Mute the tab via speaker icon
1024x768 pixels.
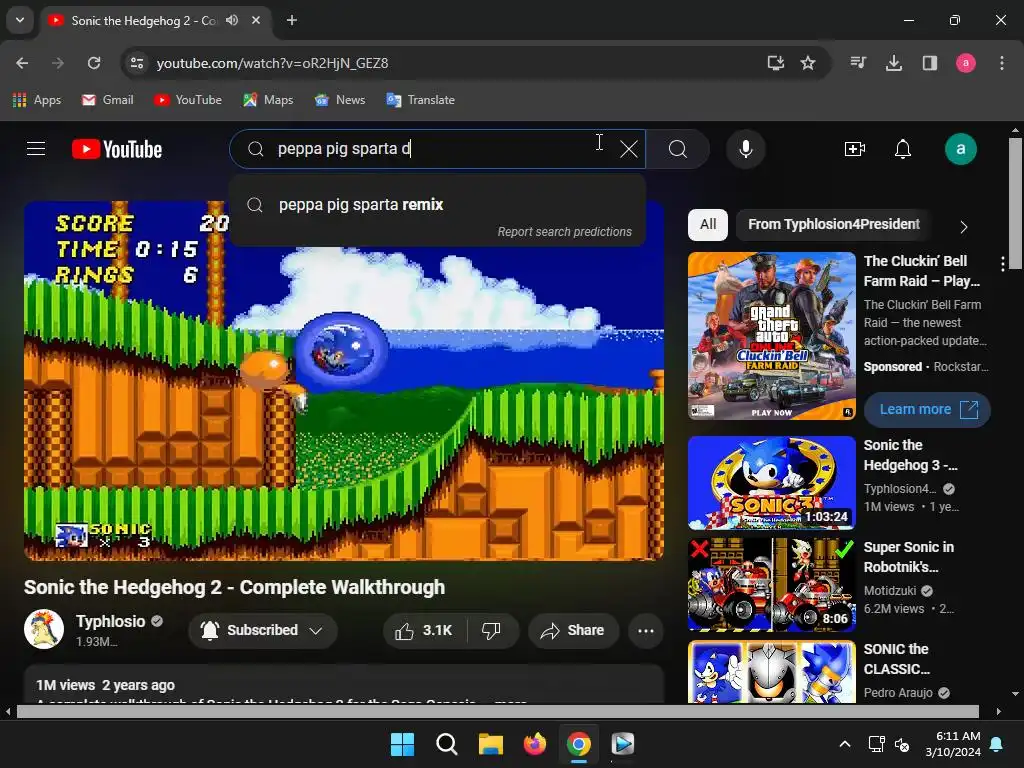(232, 20)
